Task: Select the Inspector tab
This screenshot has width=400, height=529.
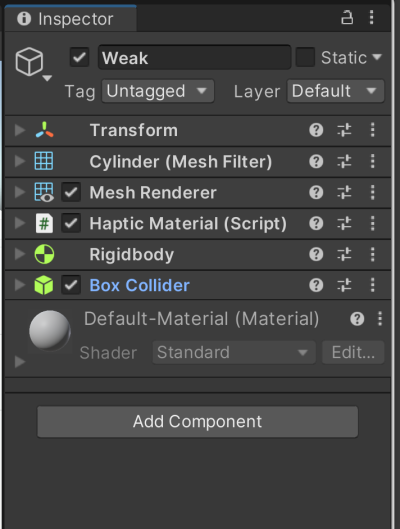Action: pos(70,19)
